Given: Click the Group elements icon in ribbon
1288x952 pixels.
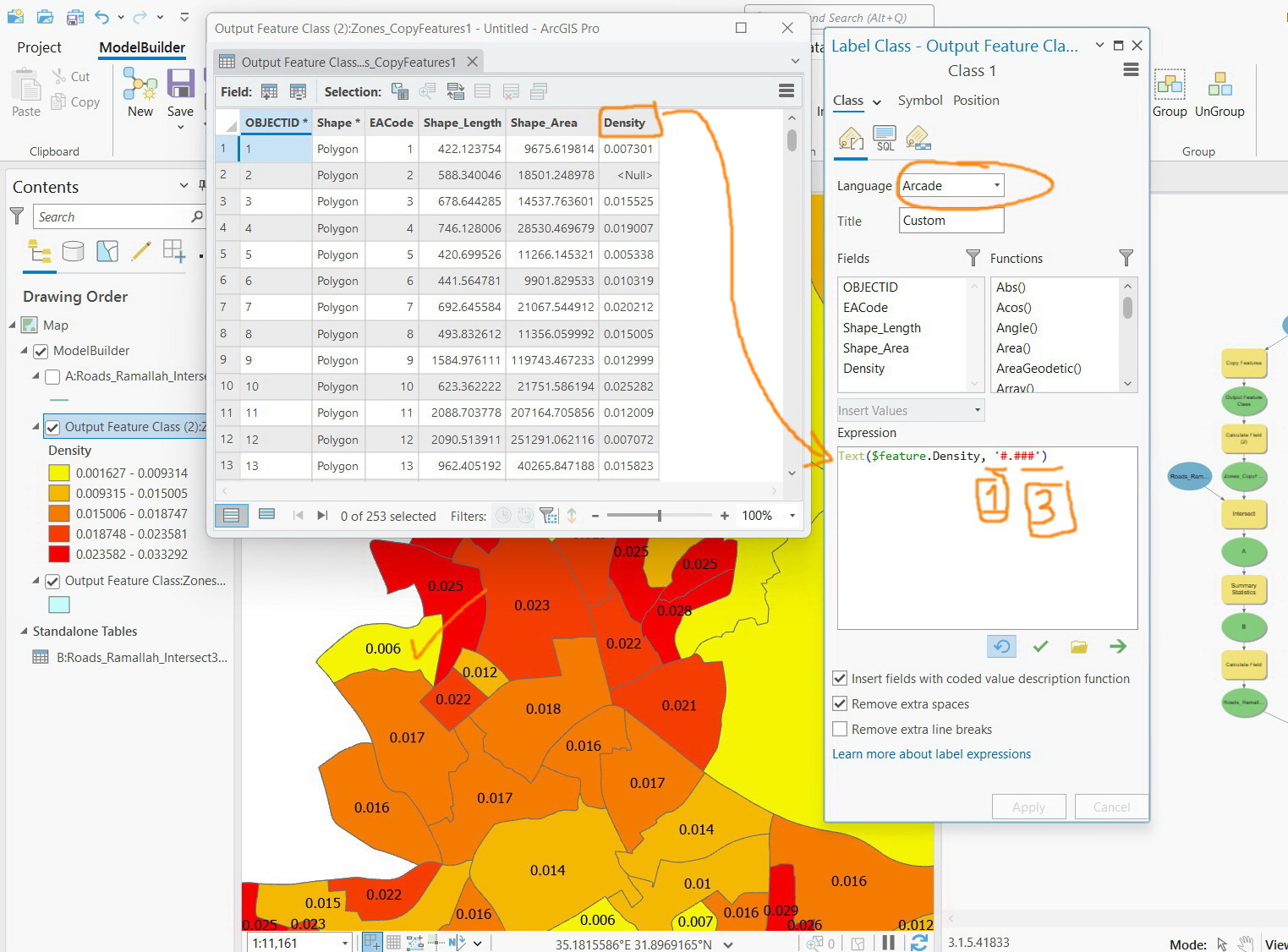Looking at the screenshot, I should click(1170, 85).
